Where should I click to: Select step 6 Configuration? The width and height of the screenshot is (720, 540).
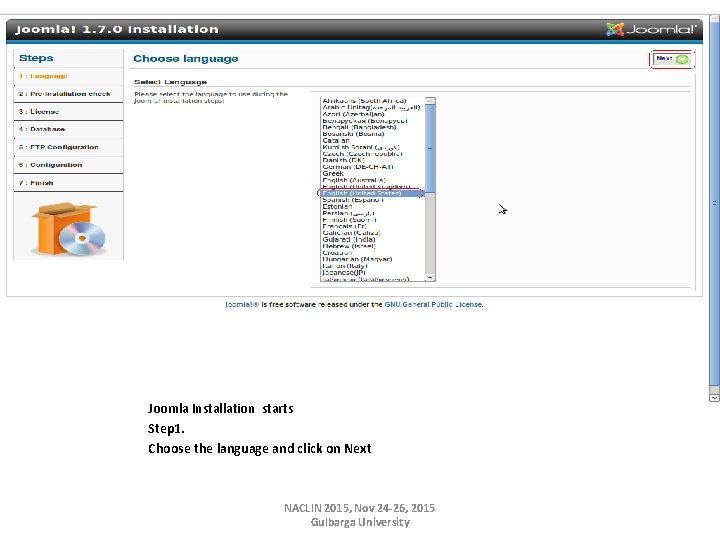51,165
